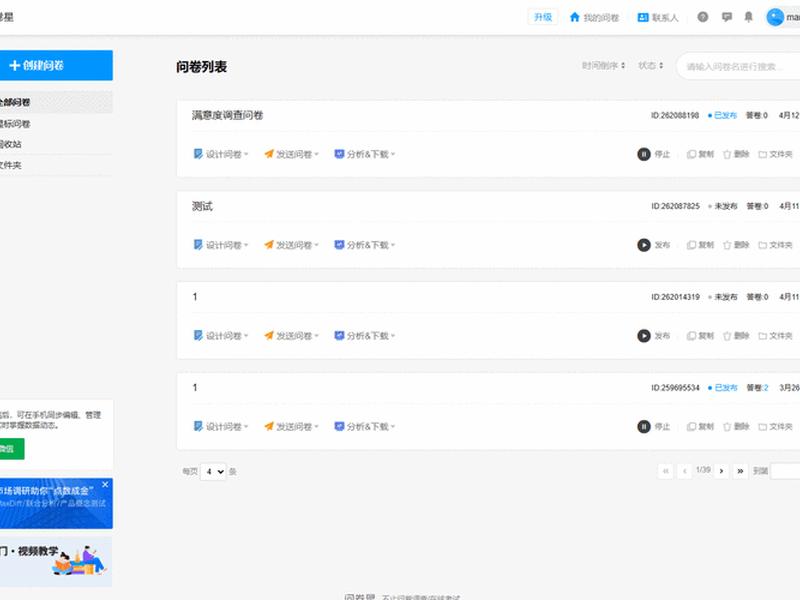800x600 pixels.
Task: Go to 我的问卷 home link
Action: click(x=594, y=18)
